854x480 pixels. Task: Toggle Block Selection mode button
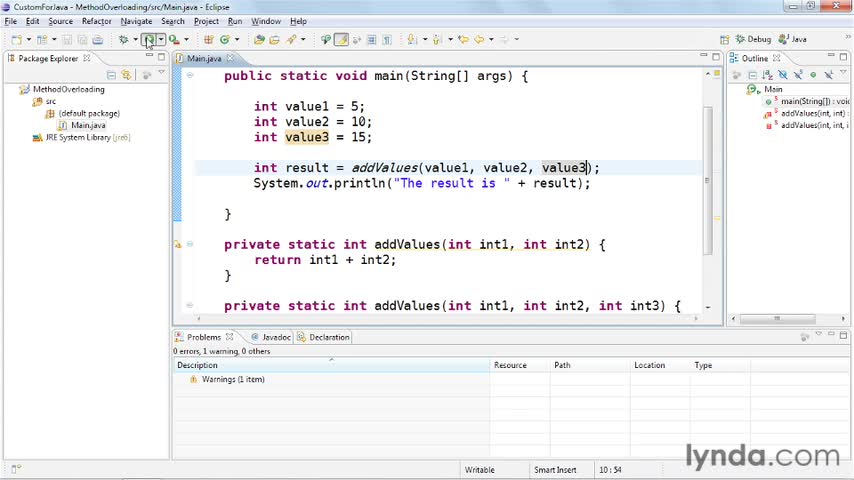(x=371, y=39)
